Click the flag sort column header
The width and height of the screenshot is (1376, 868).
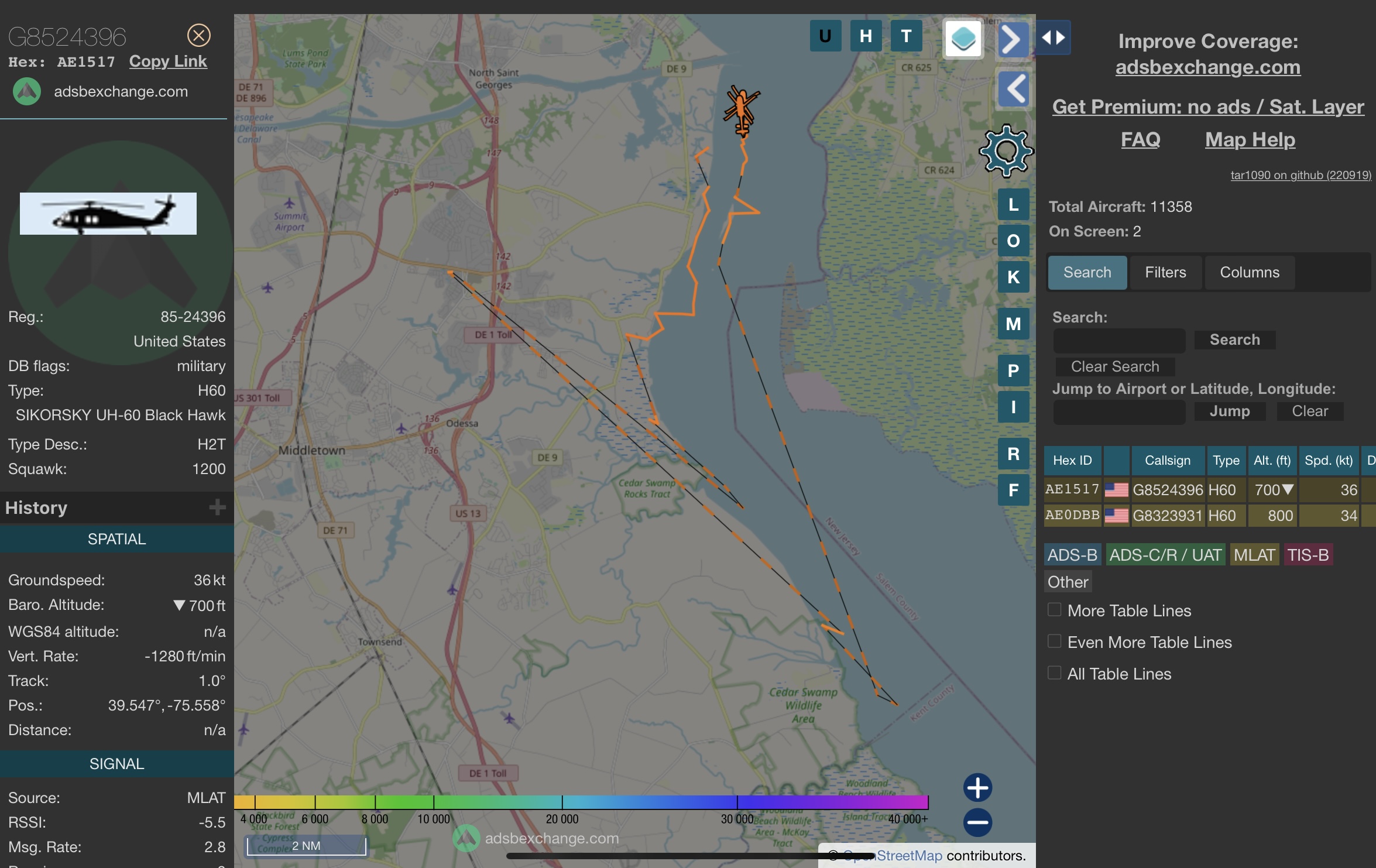1116,461
